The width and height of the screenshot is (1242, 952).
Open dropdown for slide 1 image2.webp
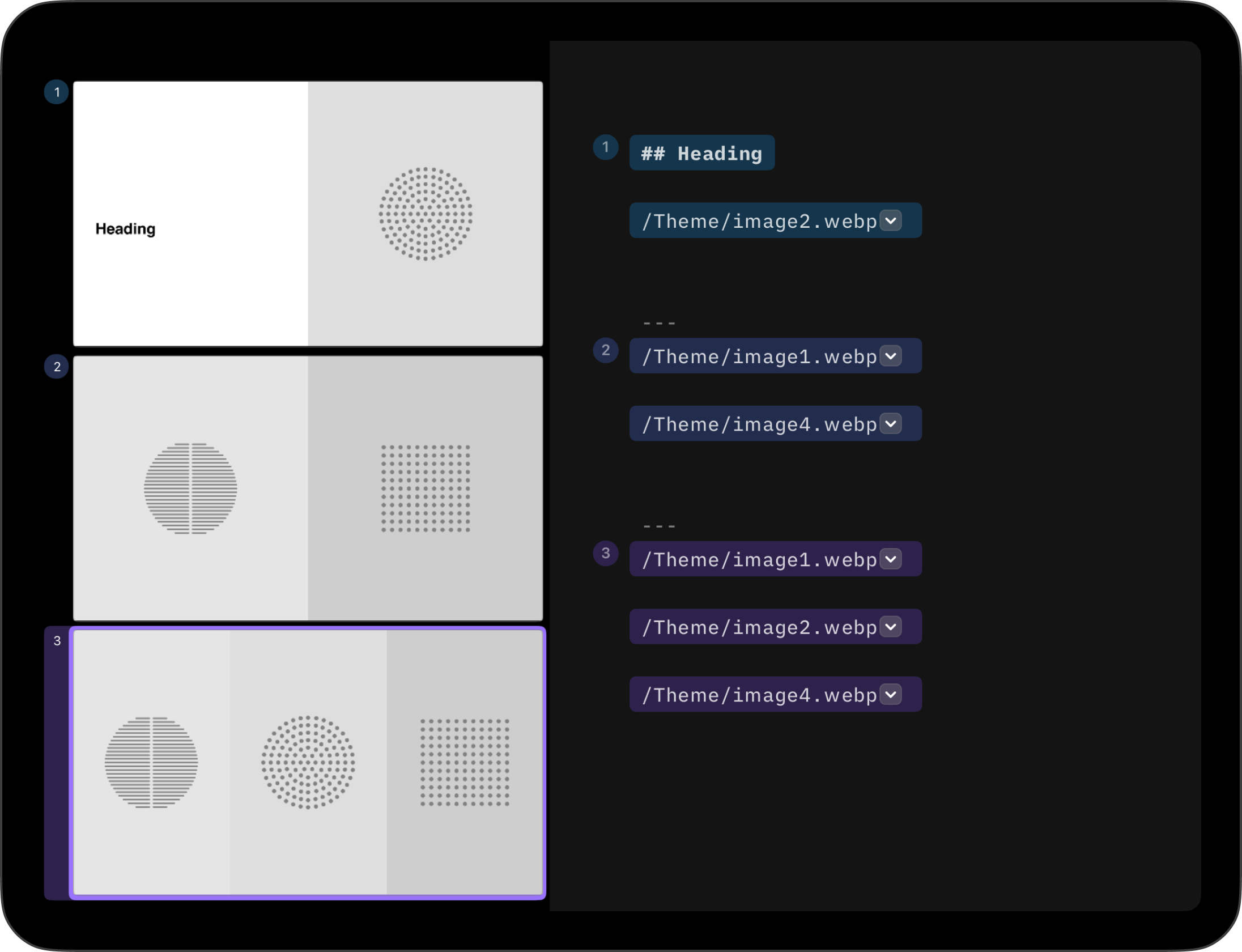(x=891, y=220)
